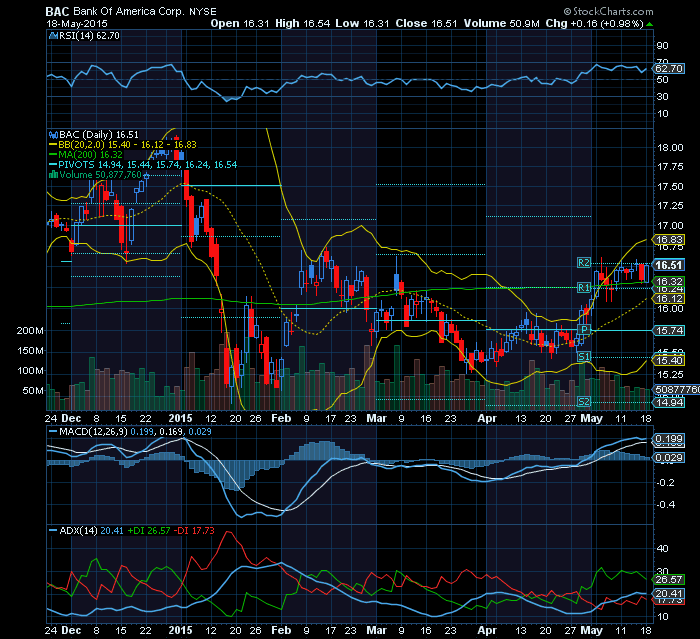
Task: Click the 62.70 RSI value tag
Action: tap(669, 69)
